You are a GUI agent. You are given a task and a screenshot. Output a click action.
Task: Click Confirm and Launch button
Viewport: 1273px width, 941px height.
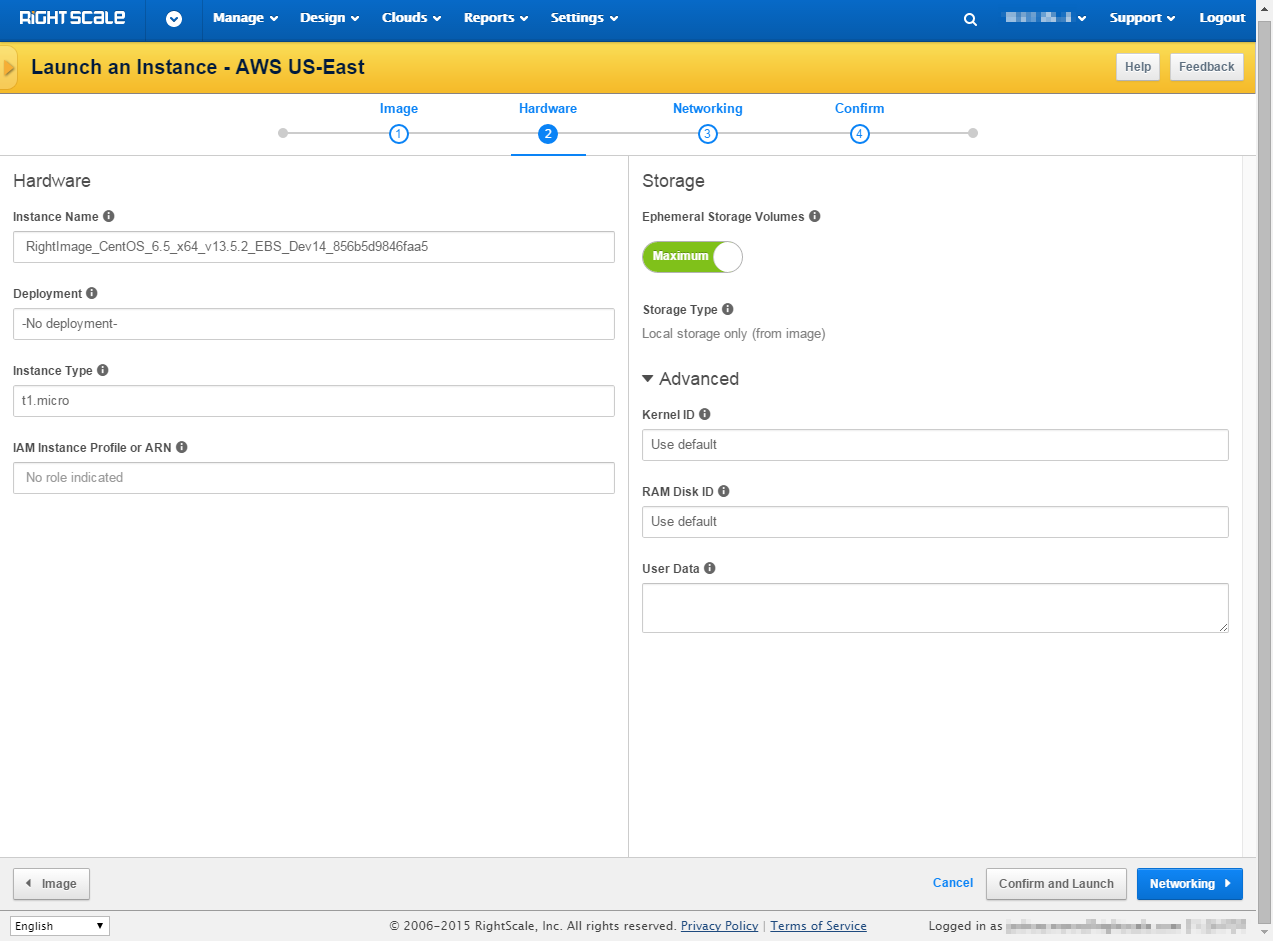pyautogui.click(x=1056, y=884)
